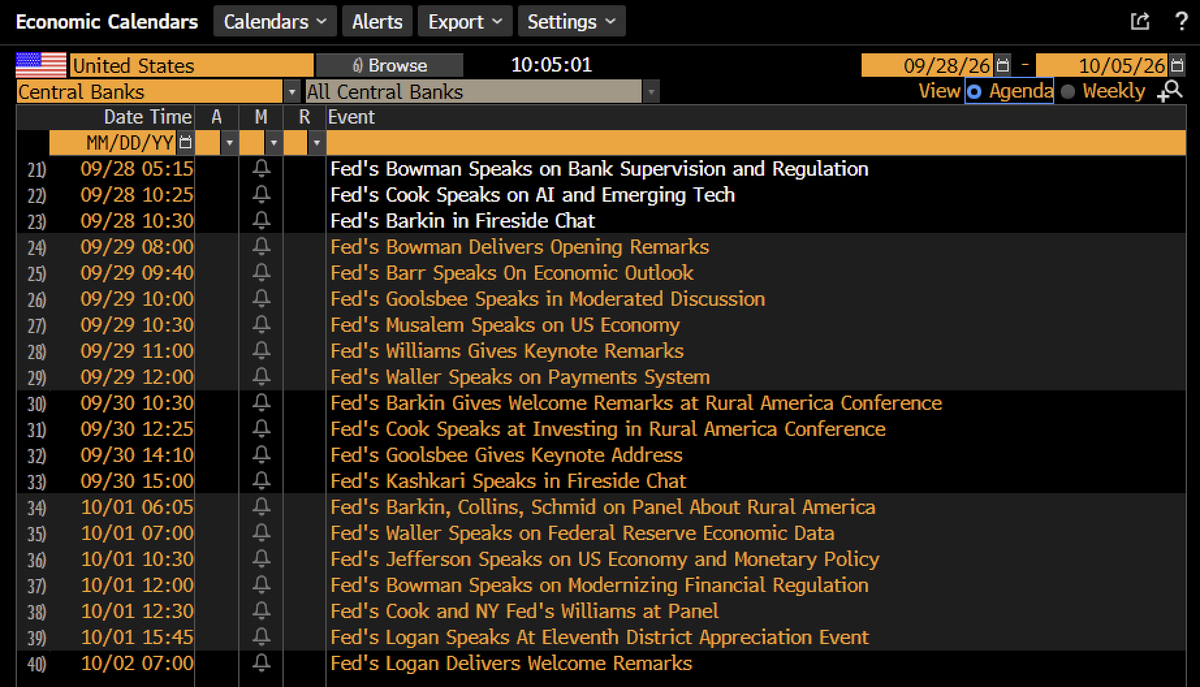Set alert bell for Logan Welcome Remarks
1200x687 pixels.
coord(261,663)
